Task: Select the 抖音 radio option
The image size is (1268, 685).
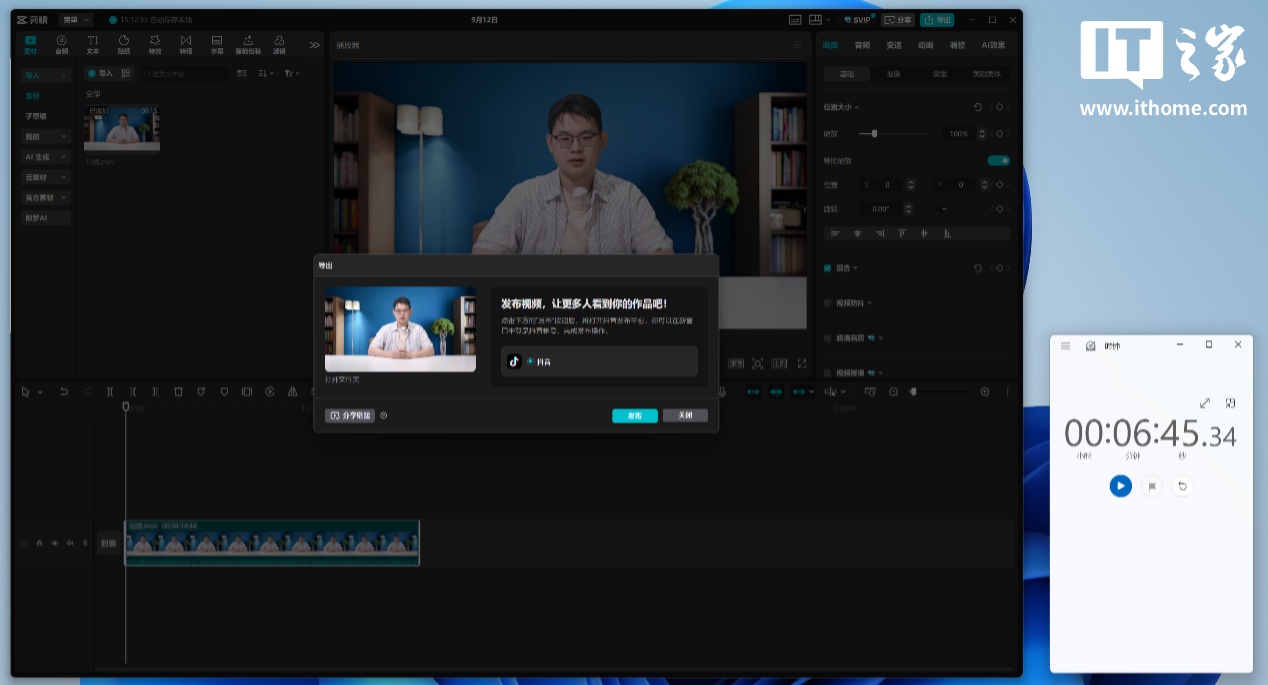Action: click(x=531, y=361)
